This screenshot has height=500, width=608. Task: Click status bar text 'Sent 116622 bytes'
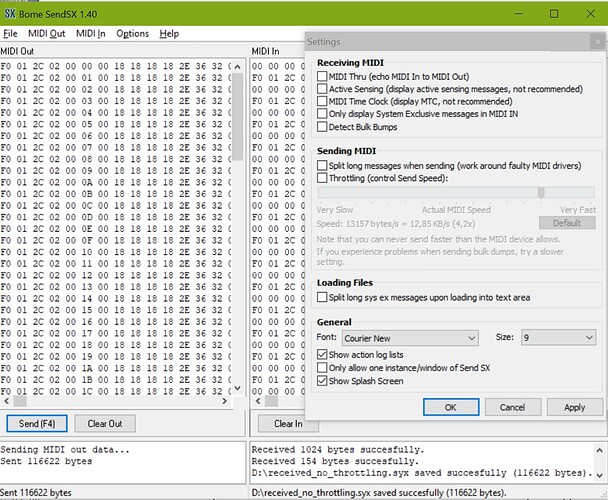coord(36,493)
